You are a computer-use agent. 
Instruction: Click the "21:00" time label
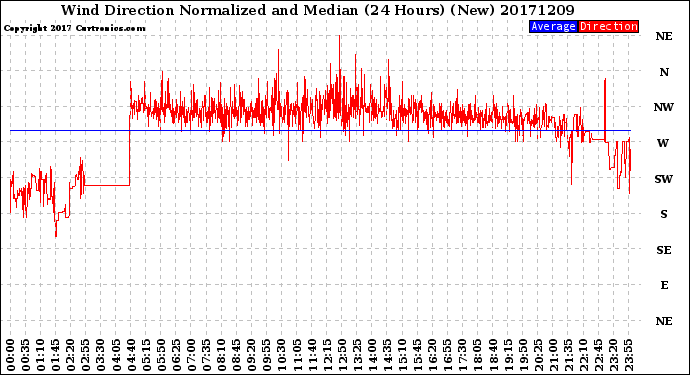point(553,355)
